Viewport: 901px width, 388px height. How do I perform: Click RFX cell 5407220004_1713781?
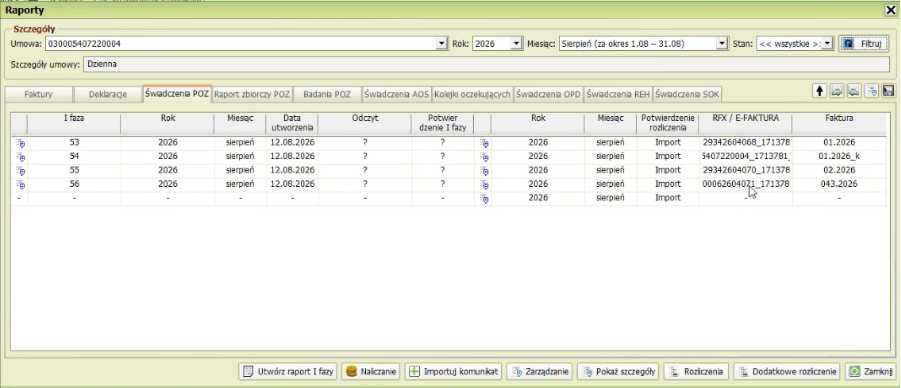[746, 156]
